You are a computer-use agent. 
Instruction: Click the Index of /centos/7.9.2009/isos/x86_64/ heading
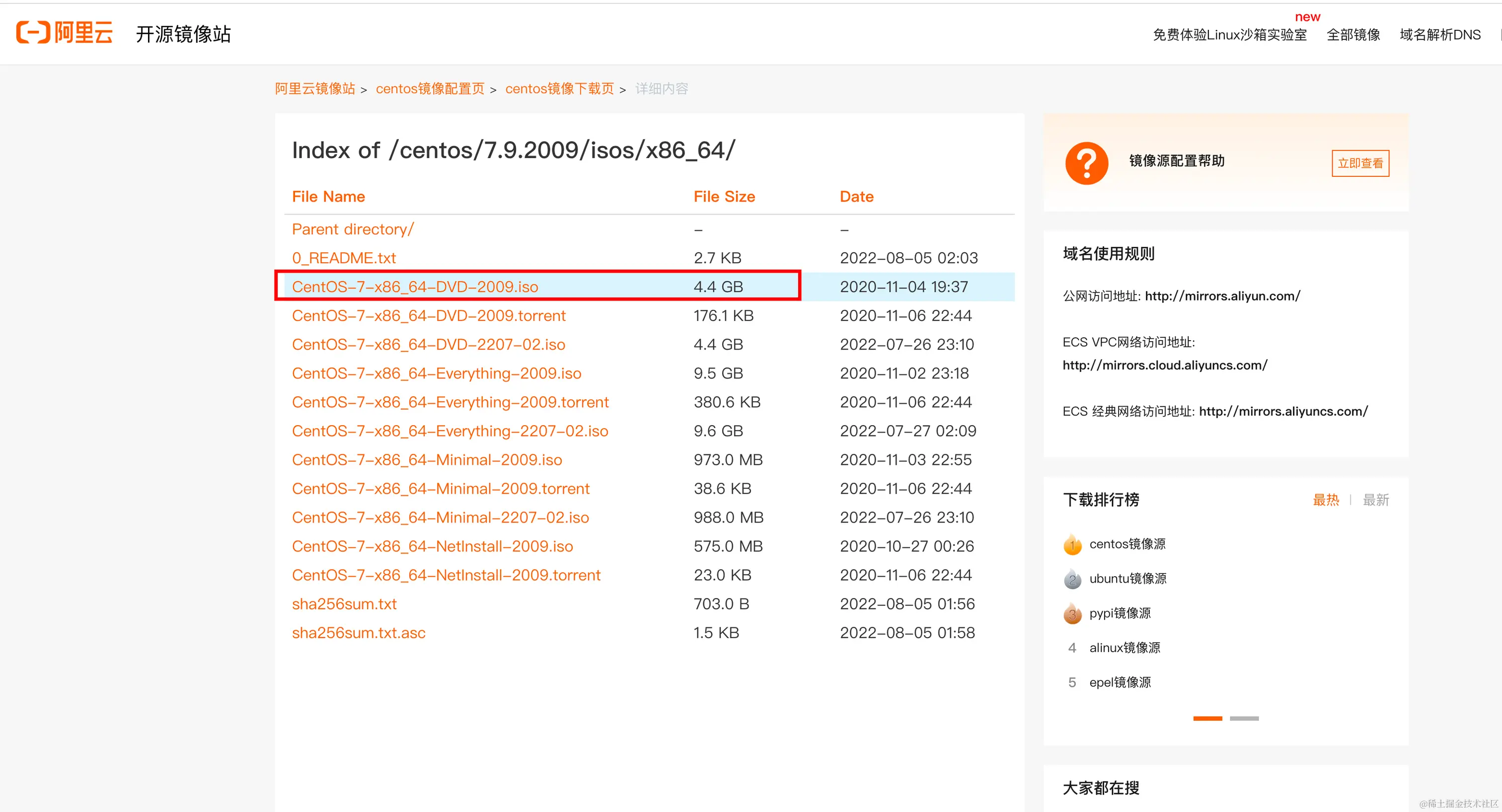(514, 150)
